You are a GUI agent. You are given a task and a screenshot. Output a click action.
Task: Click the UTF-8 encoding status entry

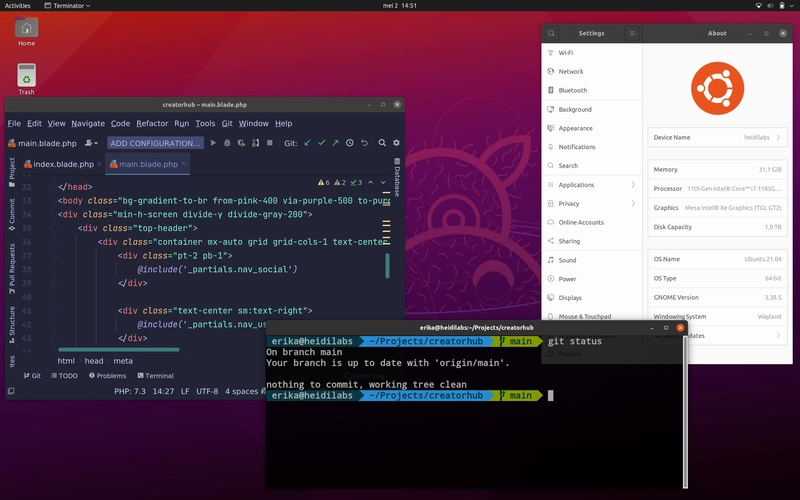(207, 391)
